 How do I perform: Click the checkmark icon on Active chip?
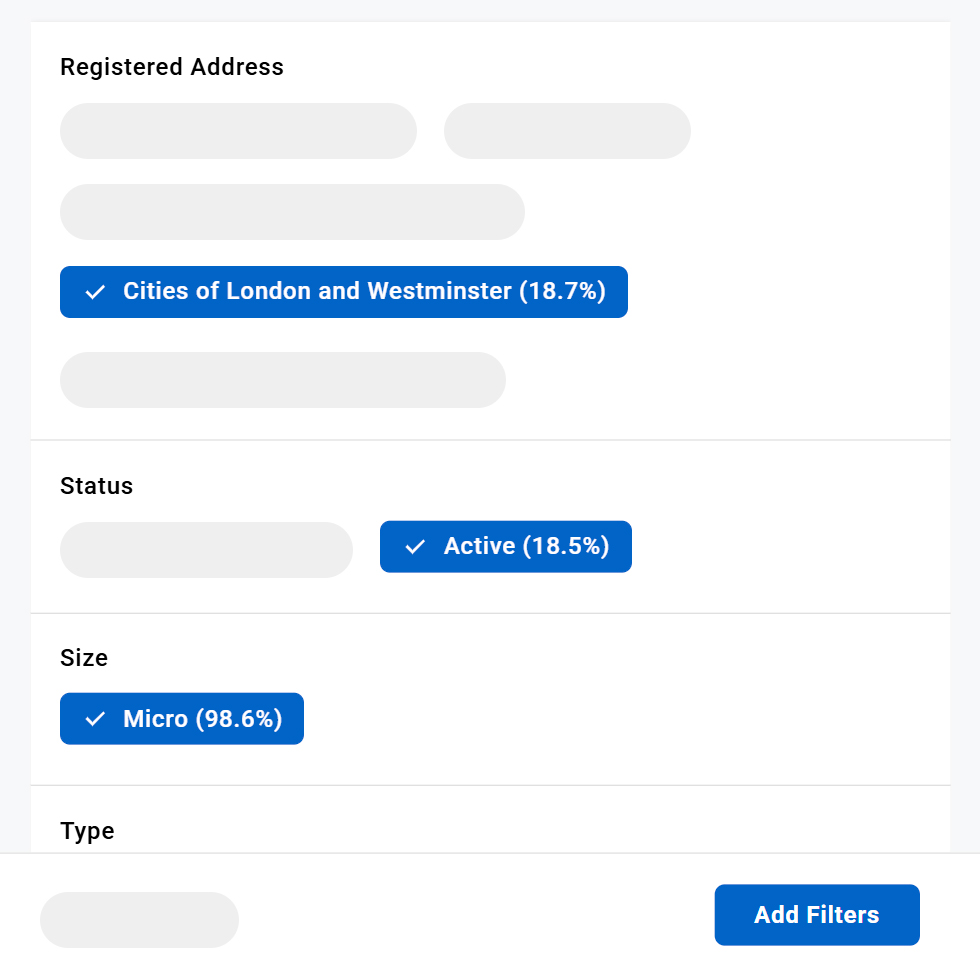pyautogui.click(x=415, y=547)
